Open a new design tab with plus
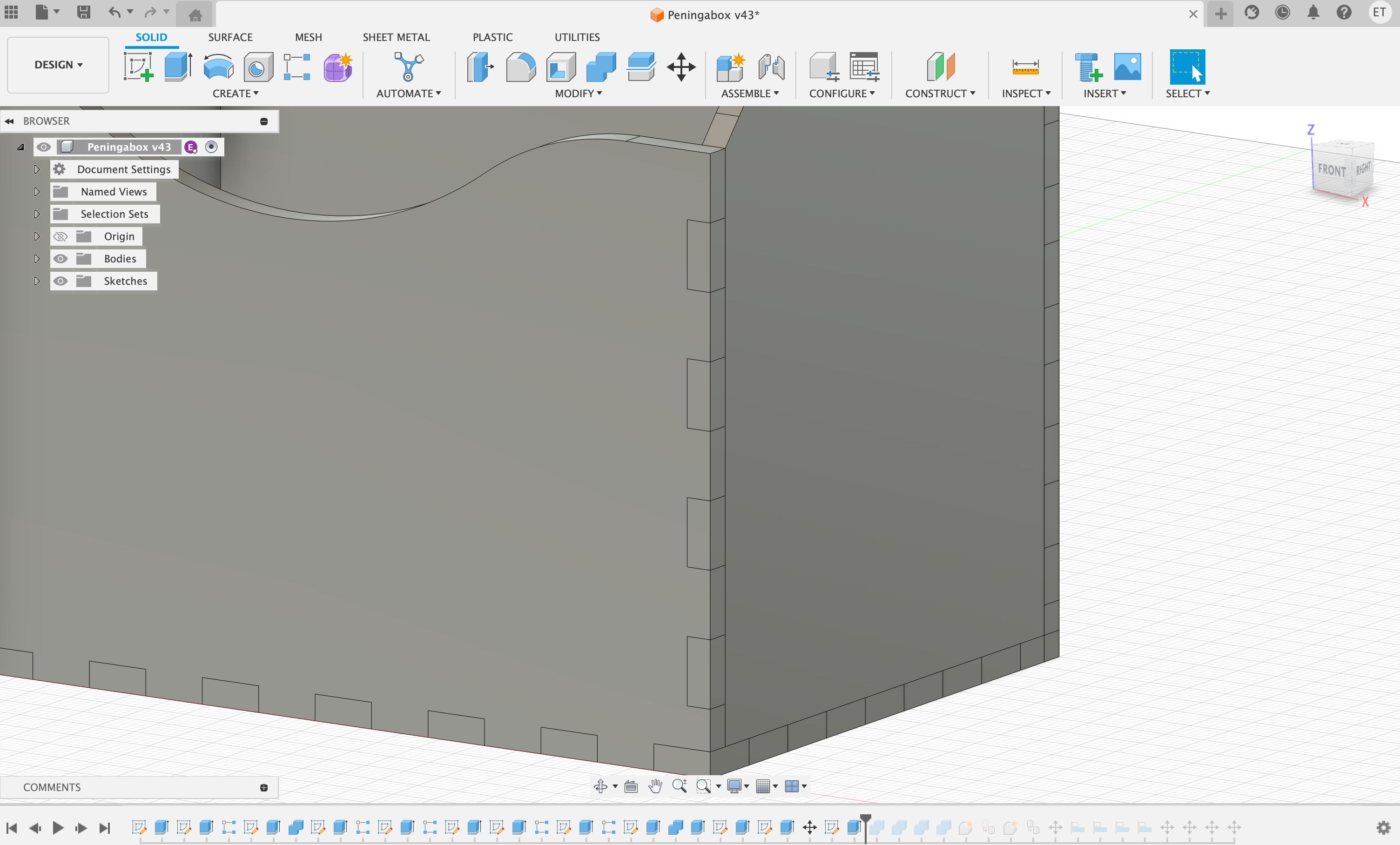 point(1220,13)
